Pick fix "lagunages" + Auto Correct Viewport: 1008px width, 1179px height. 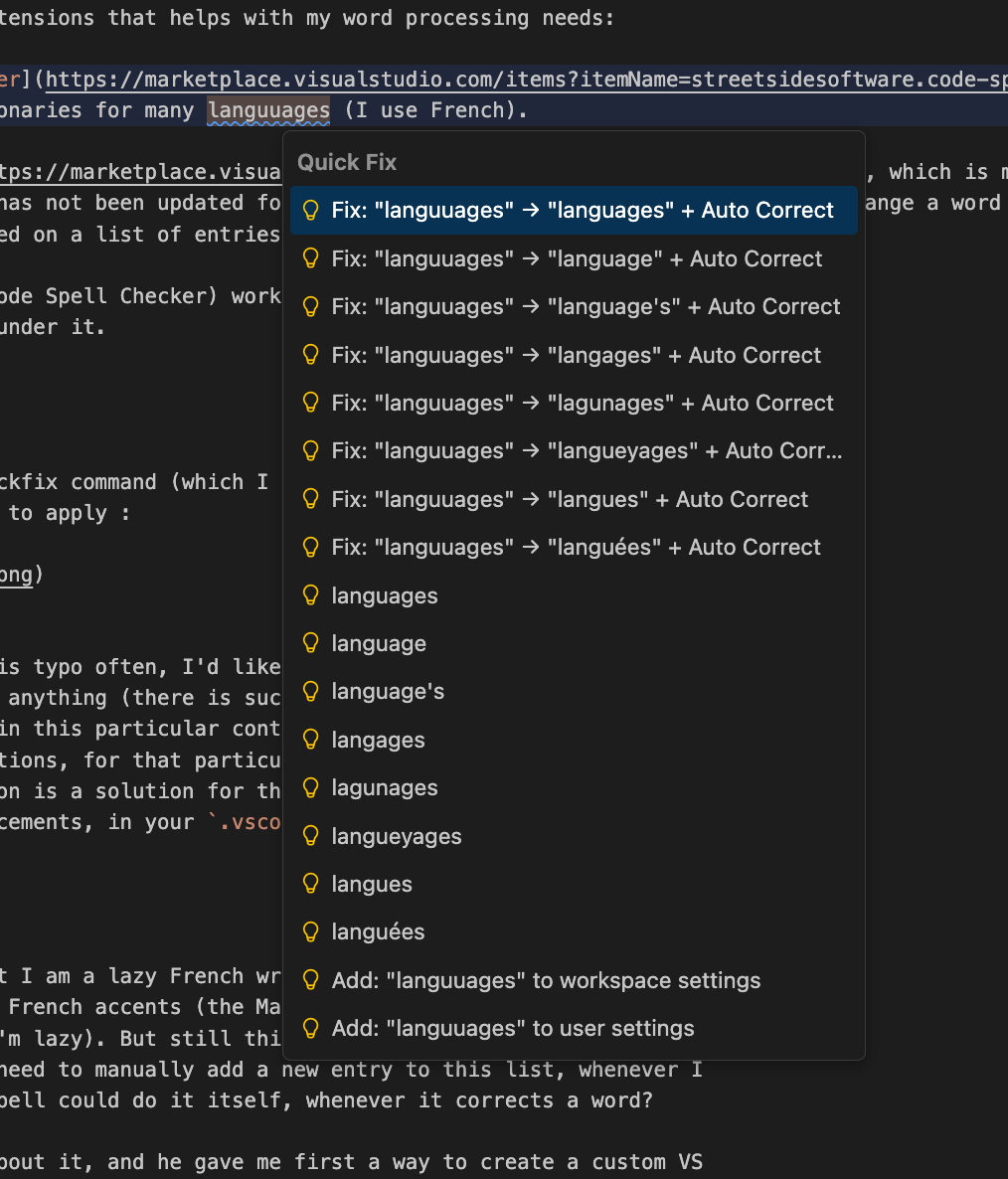pyautogui.click(x=583, y=404)
